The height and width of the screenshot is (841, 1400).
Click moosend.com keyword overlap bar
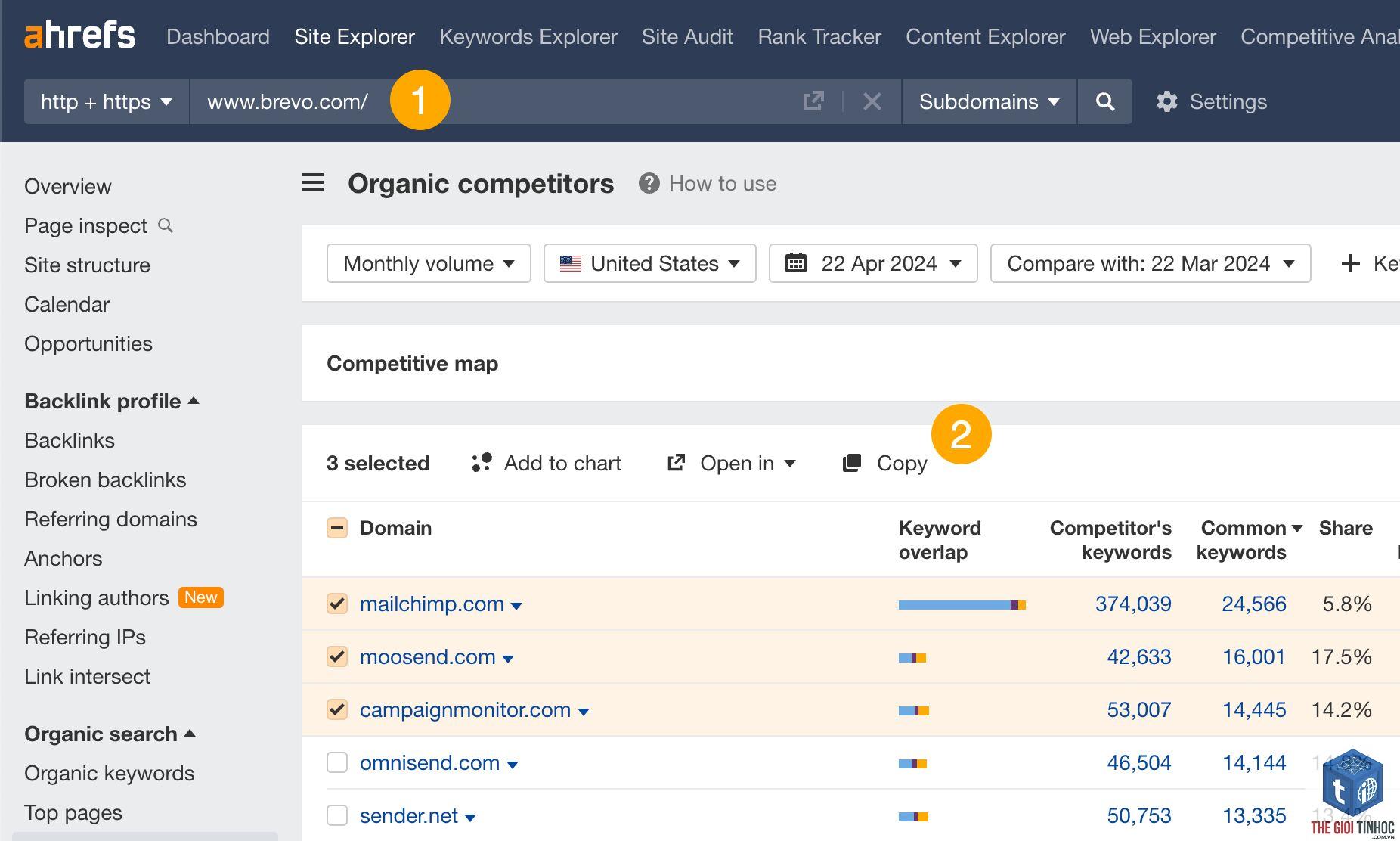912,657
